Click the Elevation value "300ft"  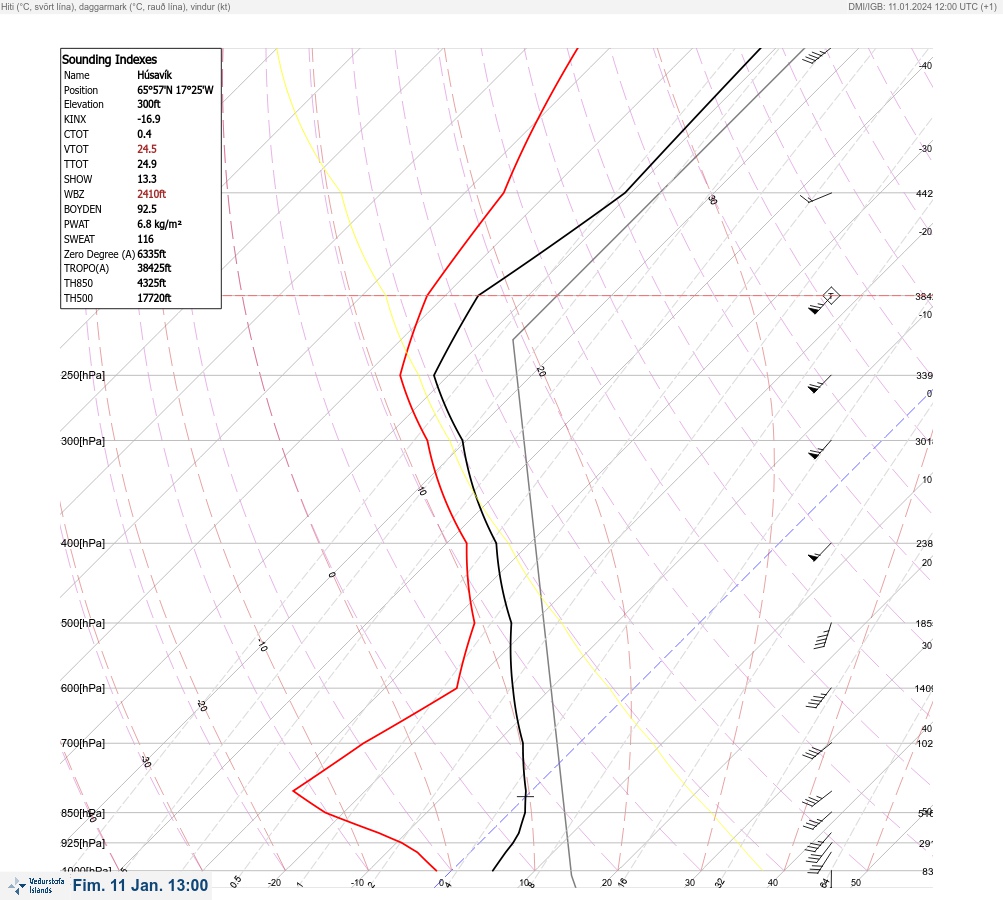[148, 104]
